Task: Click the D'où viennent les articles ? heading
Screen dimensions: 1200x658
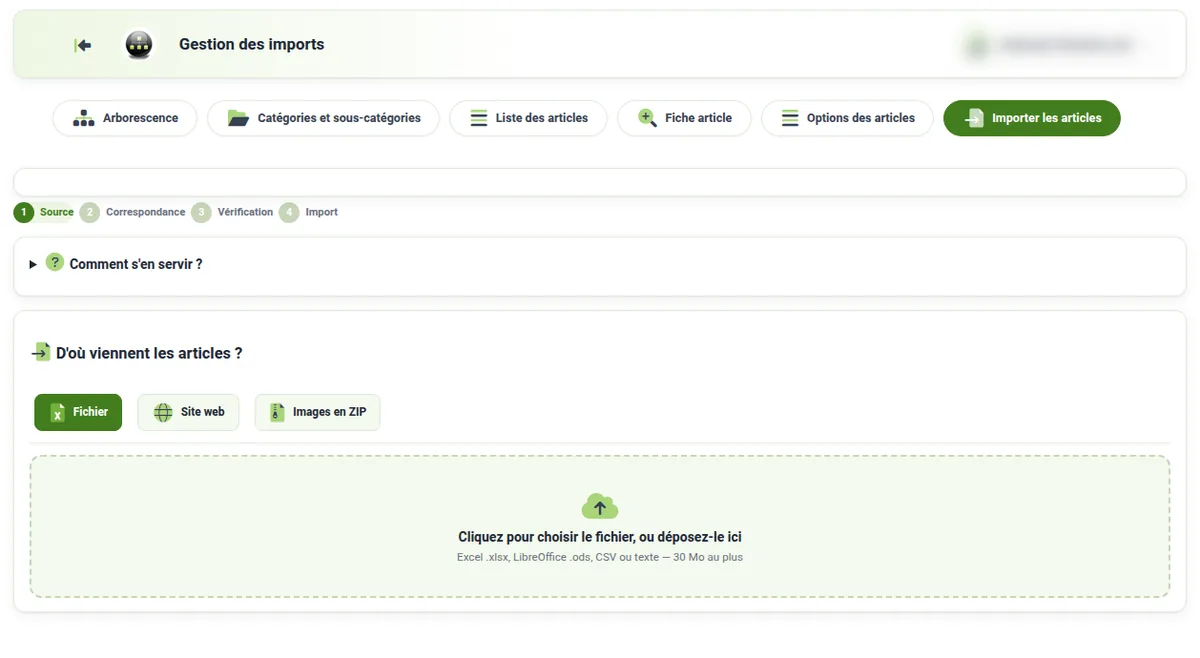Action: pos(149,353)
